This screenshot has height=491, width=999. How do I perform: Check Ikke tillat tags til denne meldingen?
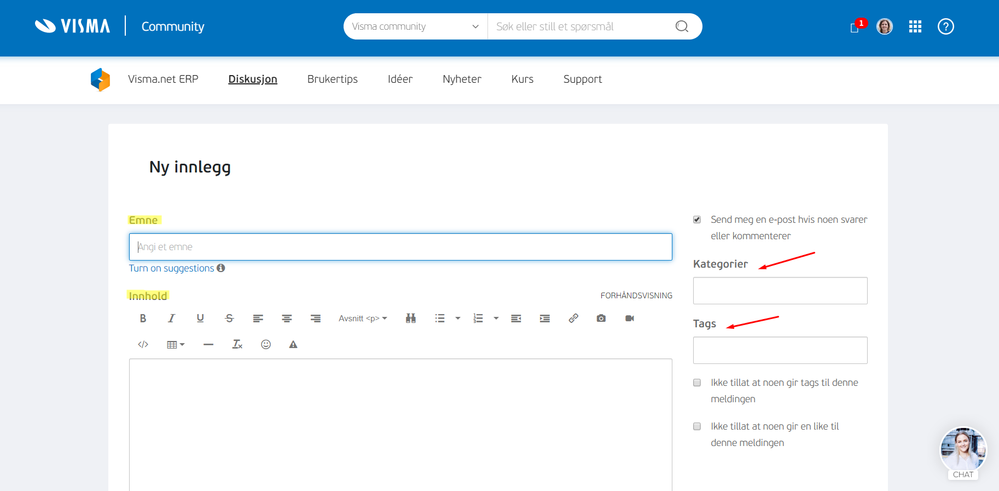pyautogui.click(x=697, y=383)
